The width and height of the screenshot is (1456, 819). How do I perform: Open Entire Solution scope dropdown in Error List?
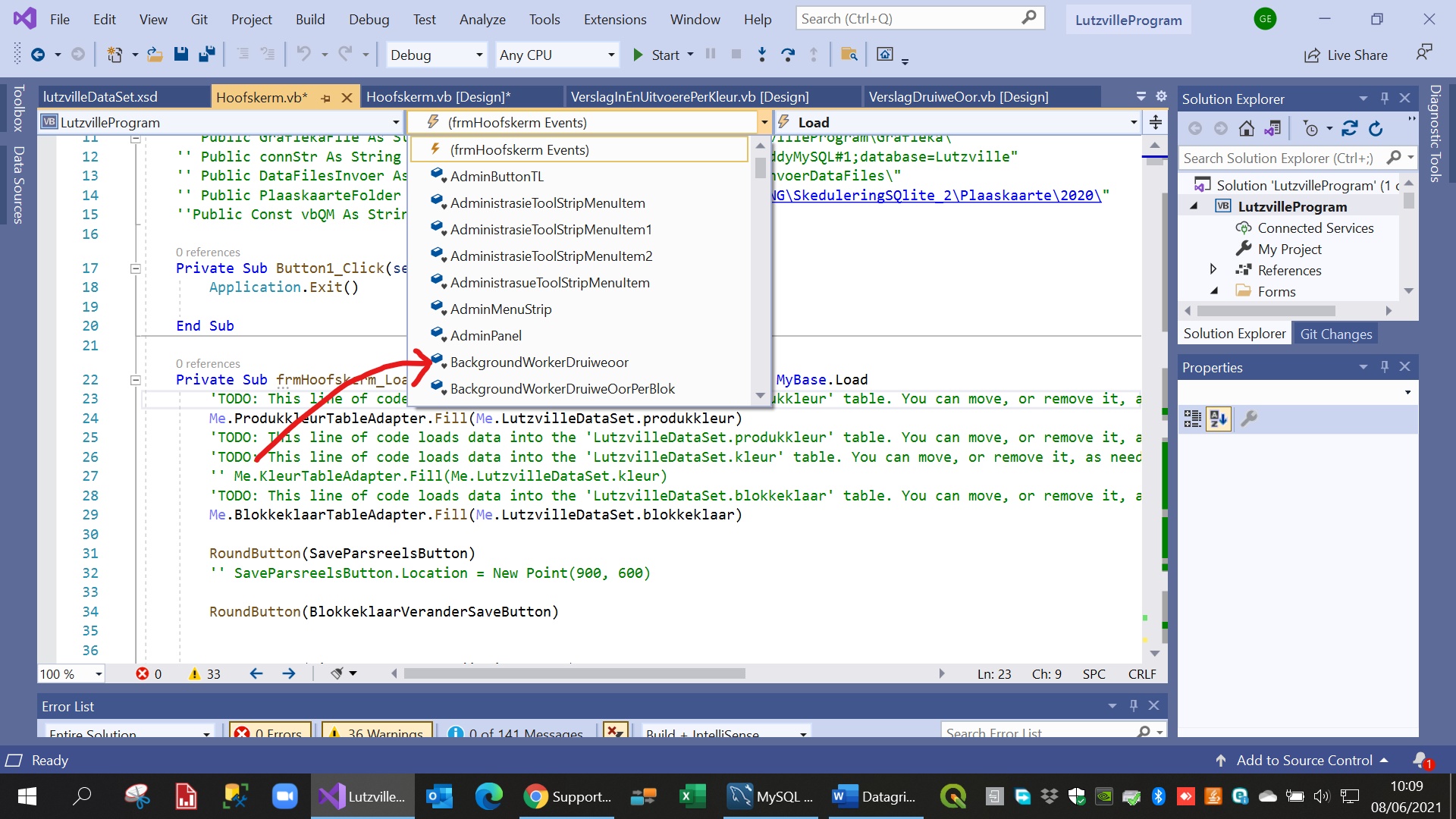pos(129,731)
